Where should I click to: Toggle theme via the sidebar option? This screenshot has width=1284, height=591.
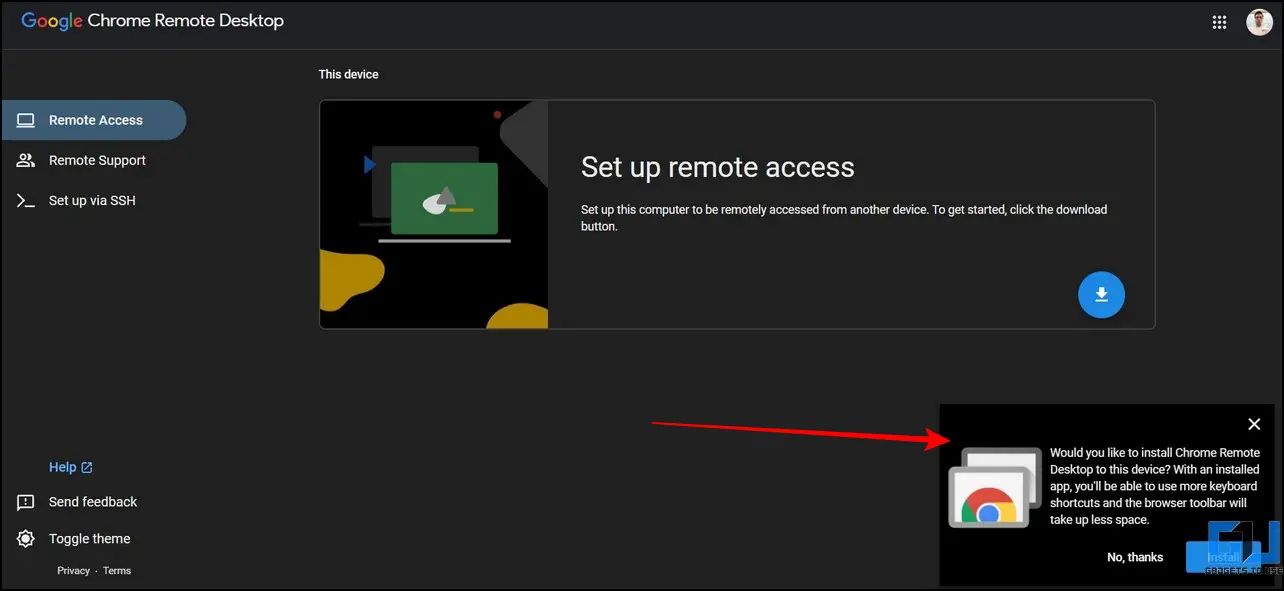(90, 539)
